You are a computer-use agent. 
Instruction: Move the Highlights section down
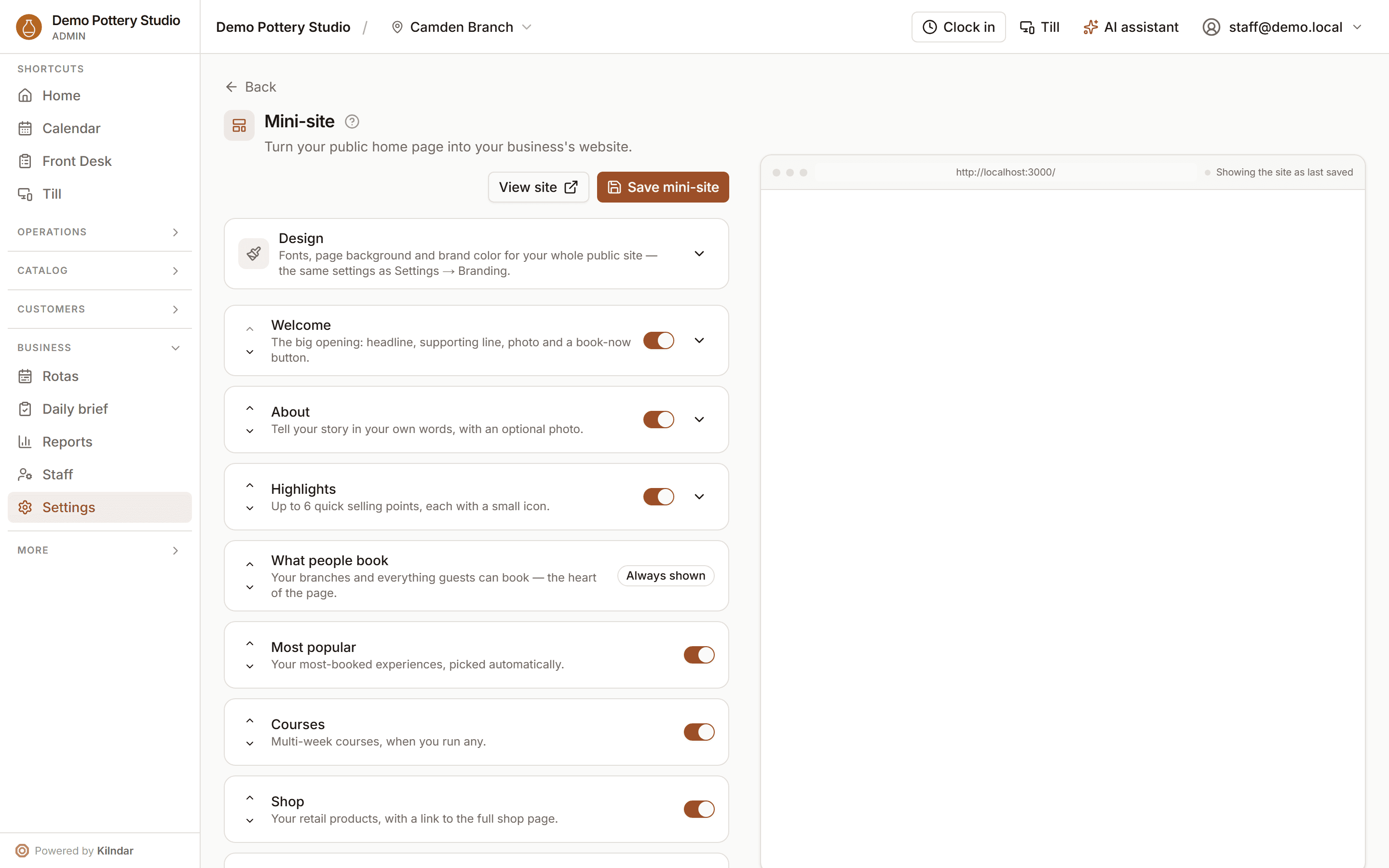250,508
